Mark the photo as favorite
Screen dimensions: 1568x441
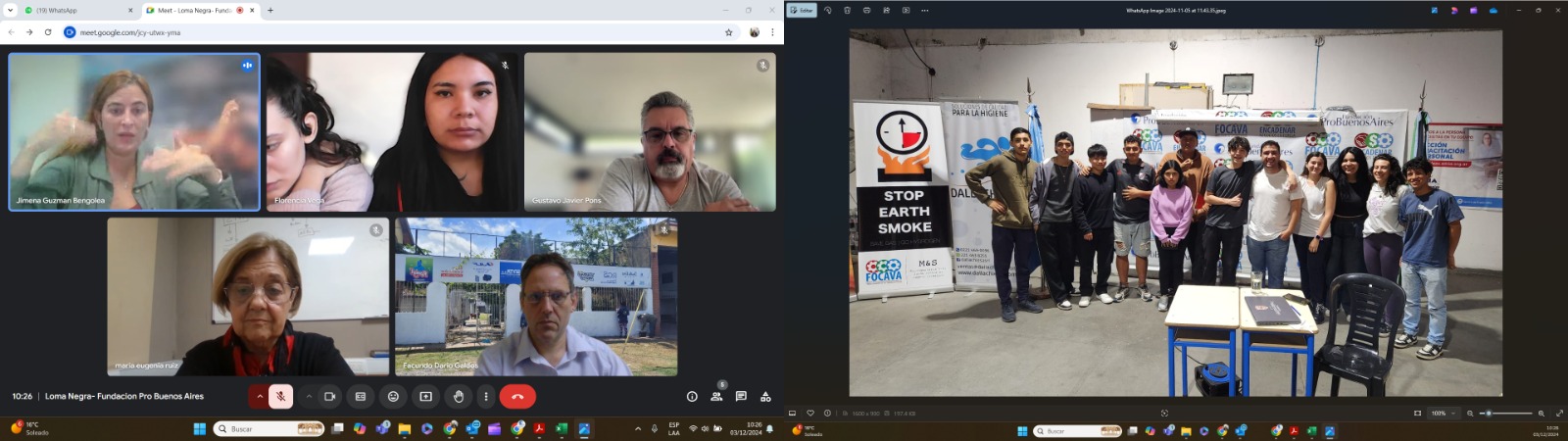[809, 414]
